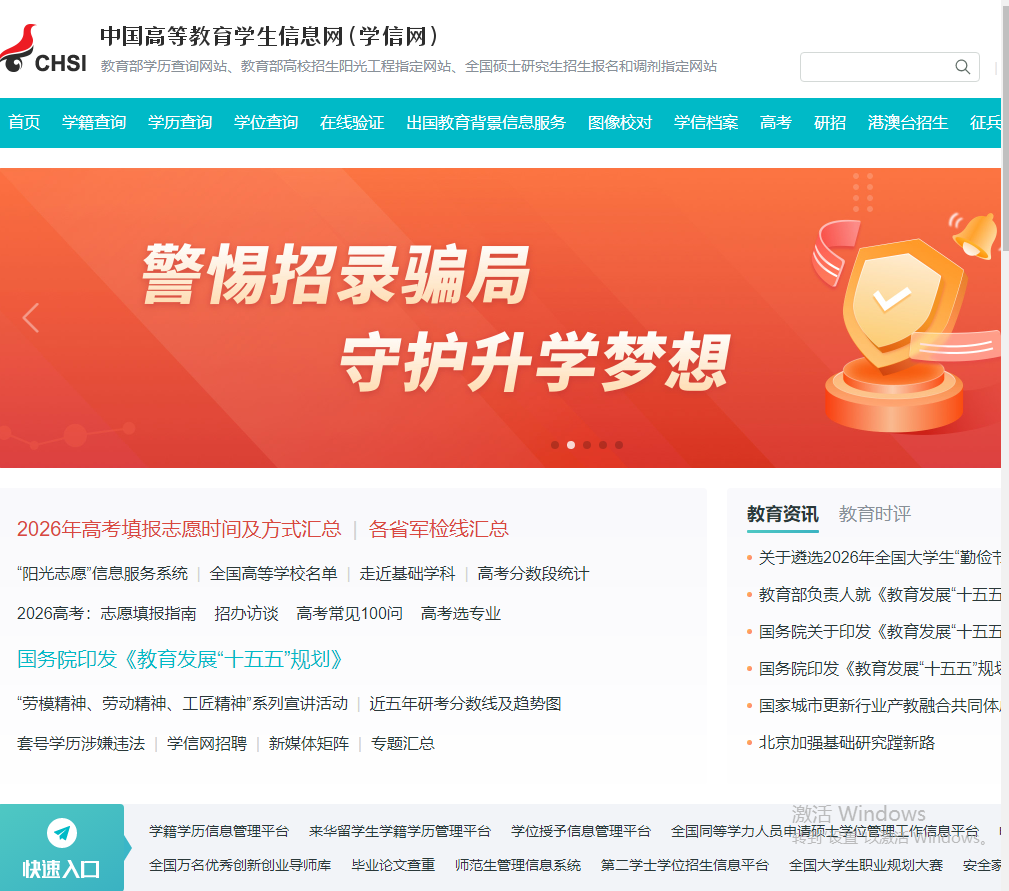Open 第二学士学位招生信息平台 quick link
Image resolution: width=1009 pixels, height=891 pixels.
coord(685,865)
